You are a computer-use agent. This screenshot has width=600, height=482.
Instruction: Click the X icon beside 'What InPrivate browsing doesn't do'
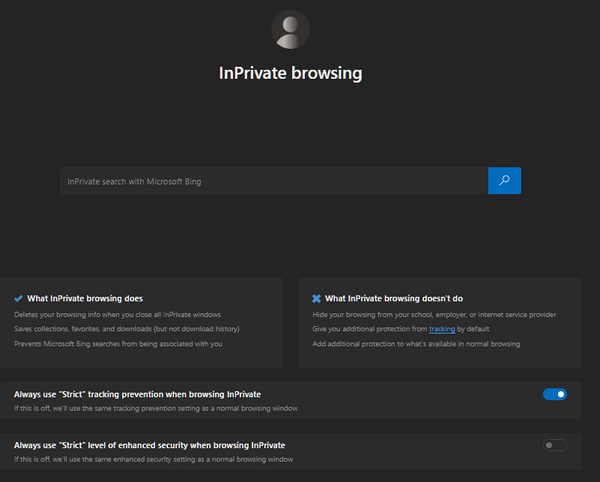pyautogui.click(x=316, y=298)
